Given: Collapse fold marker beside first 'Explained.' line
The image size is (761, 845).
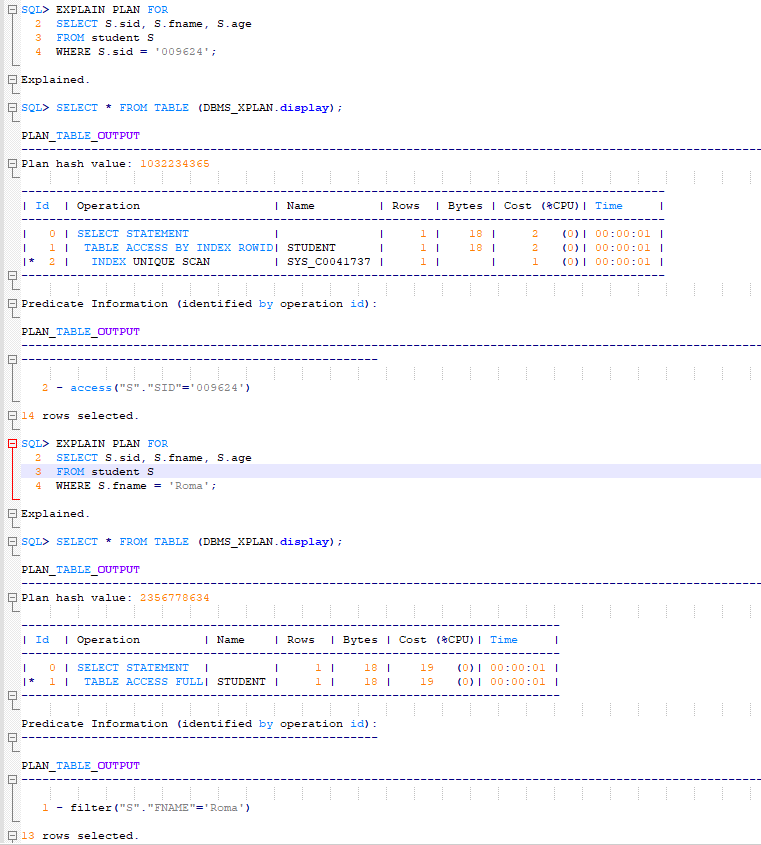Looking at the screenshot, I should pos(12,80).
